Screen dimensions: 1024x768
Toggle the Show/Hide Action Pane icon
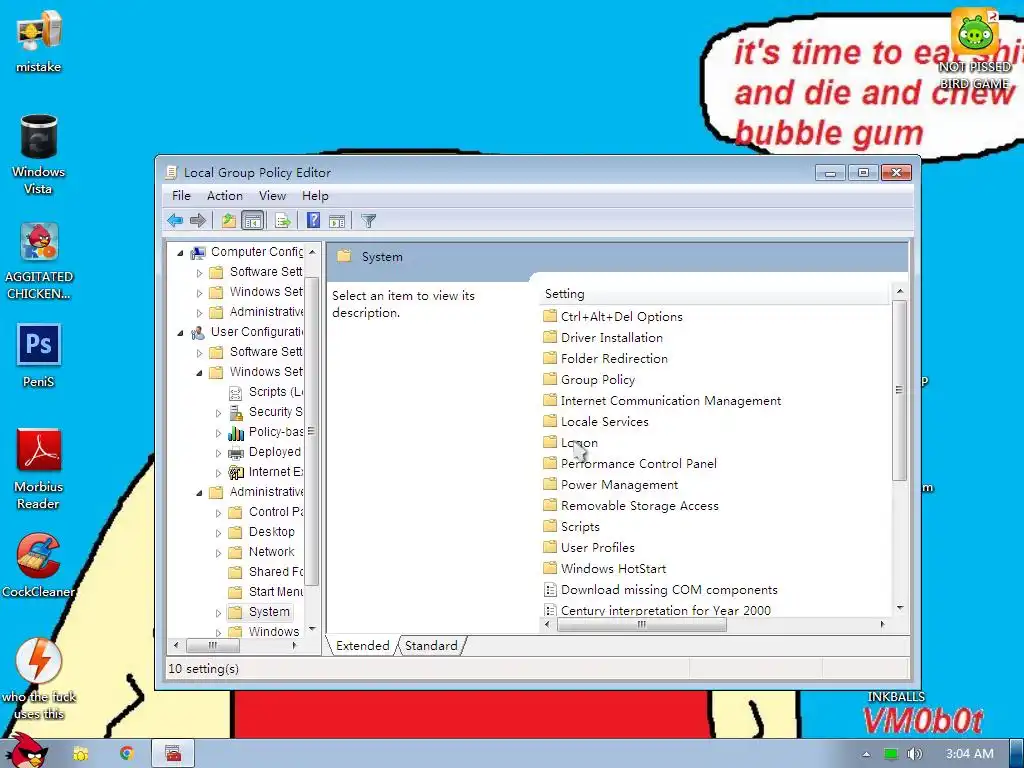337,221
